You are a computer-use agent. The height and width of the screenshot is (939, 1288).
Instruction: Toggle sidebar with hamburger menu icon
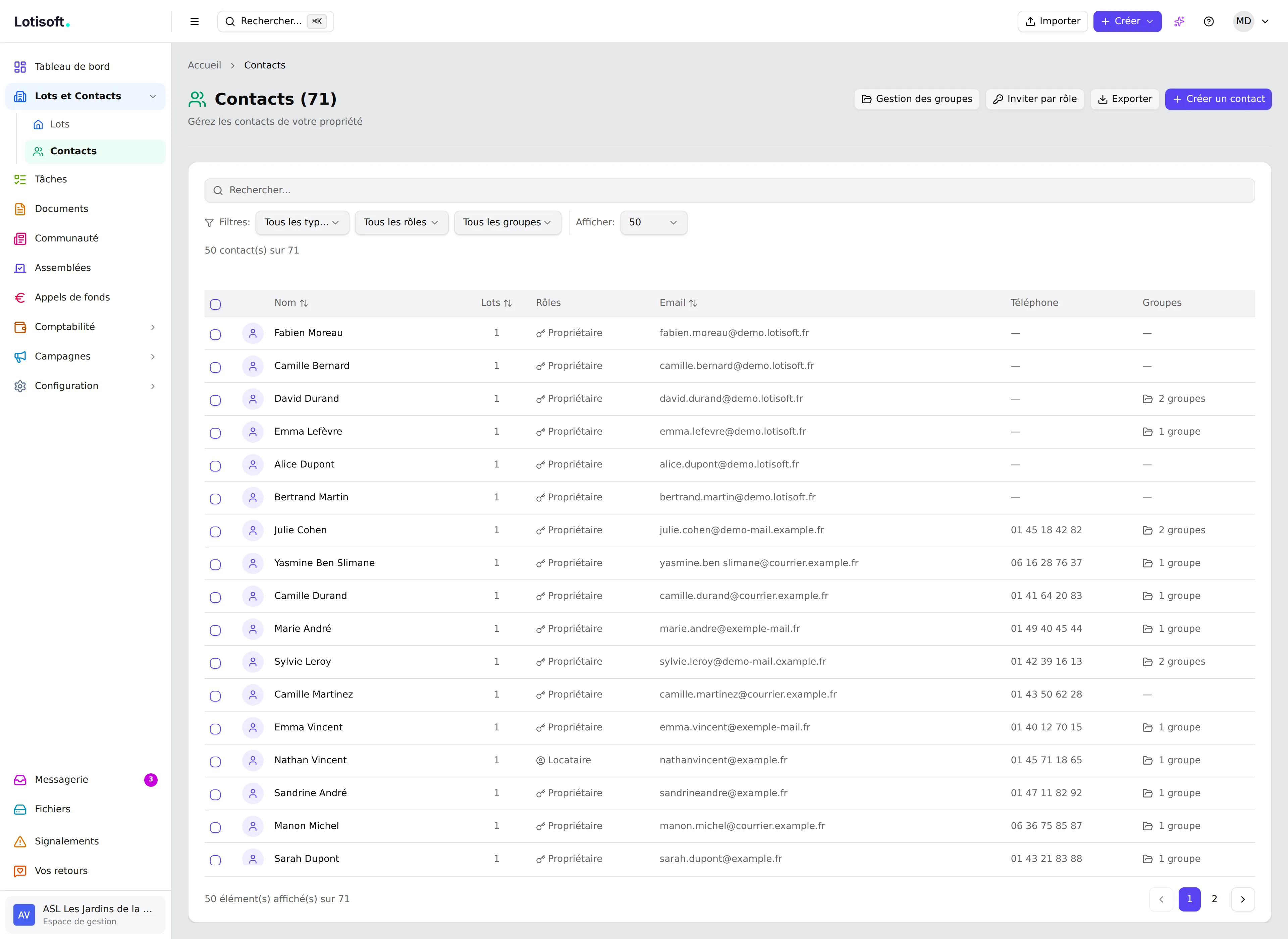[x=195, y=21]
